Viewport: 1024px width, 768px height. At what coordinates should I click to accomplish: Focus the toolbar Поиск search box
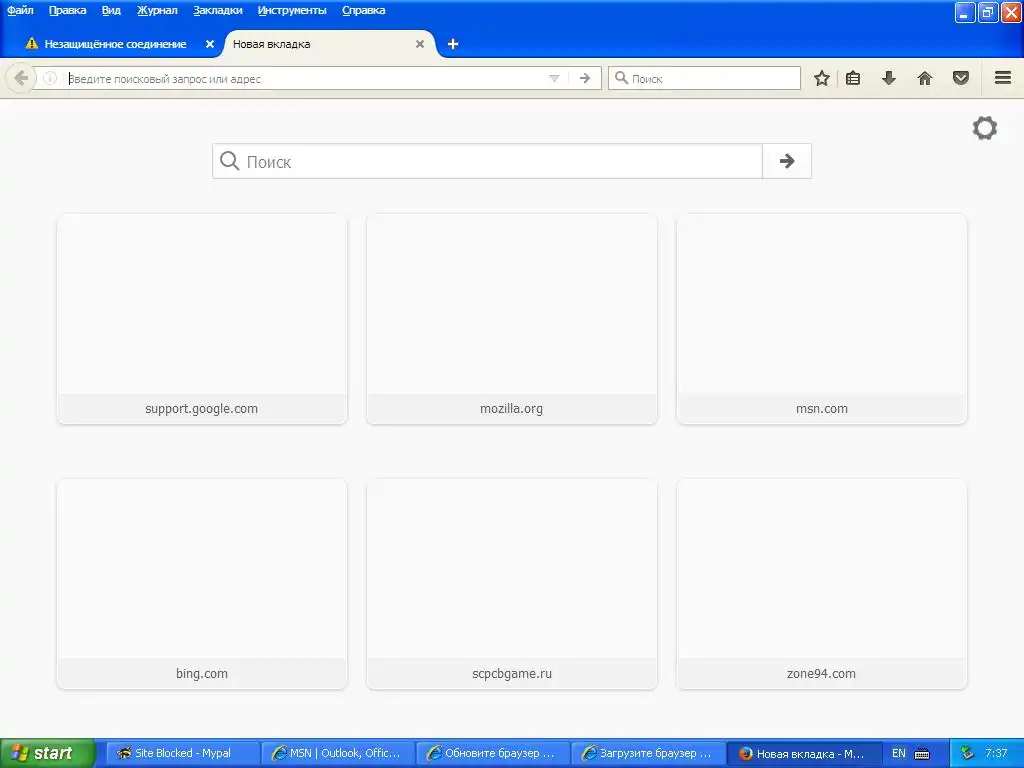pyautogui.click(x=704, y=78)
